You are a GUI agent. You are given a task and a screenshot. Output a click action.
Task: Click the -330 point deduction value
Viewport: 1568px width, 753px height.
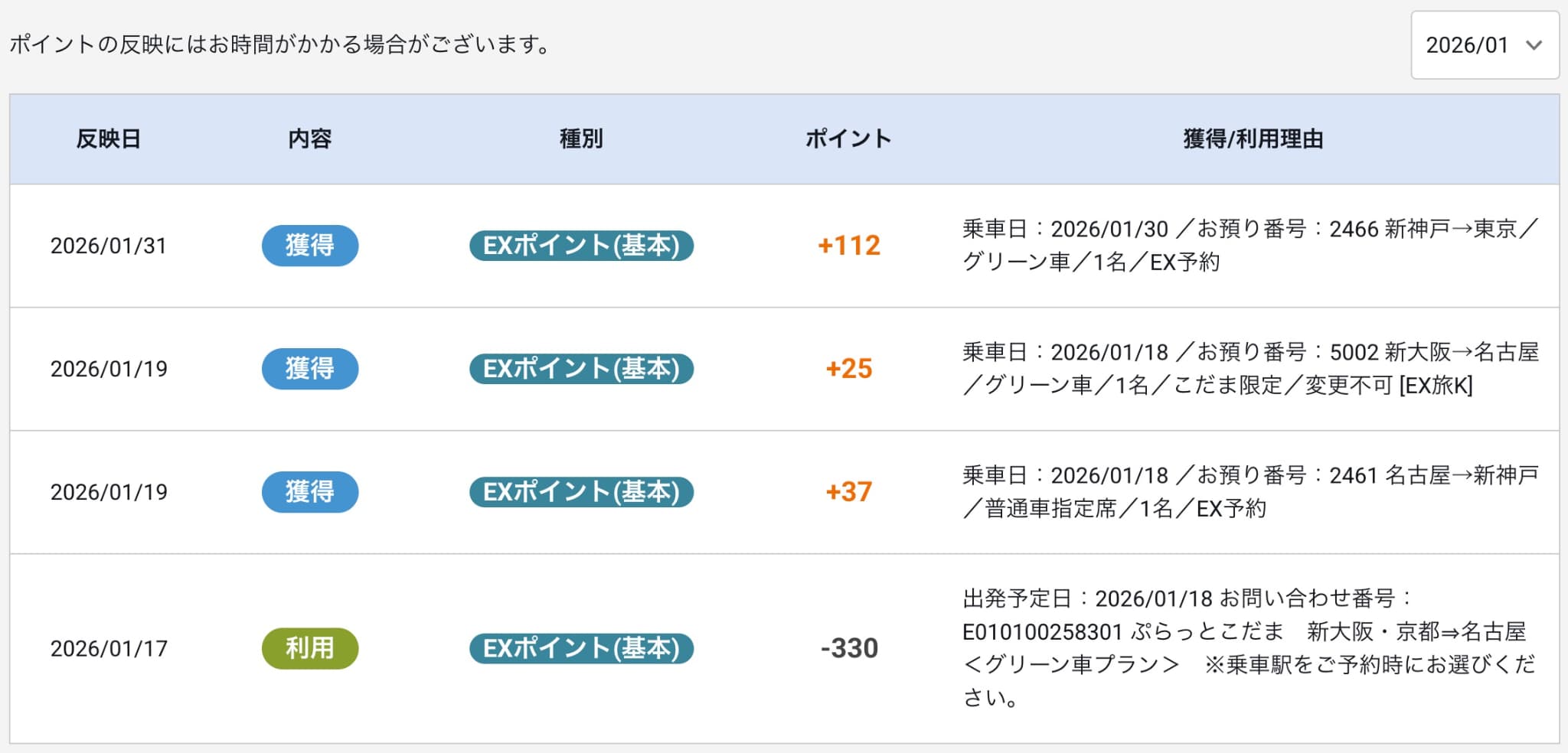pyautogui.click(x=848, y=647)
